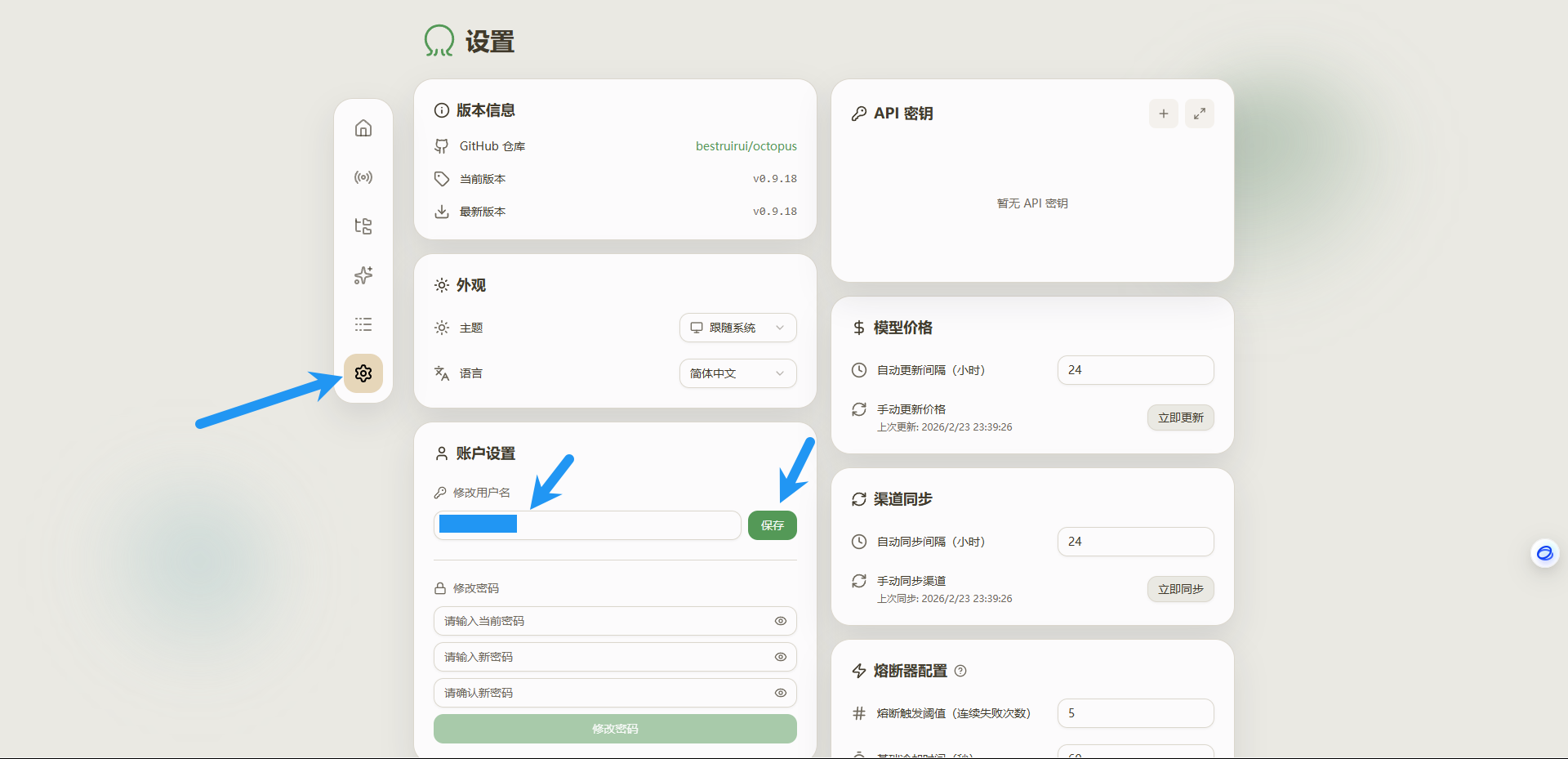Open the bestruirui/octopus GitHub repository link
The width and height of the screenshot is (1568, 759).
pyautogui.click(x=746, y=146)
